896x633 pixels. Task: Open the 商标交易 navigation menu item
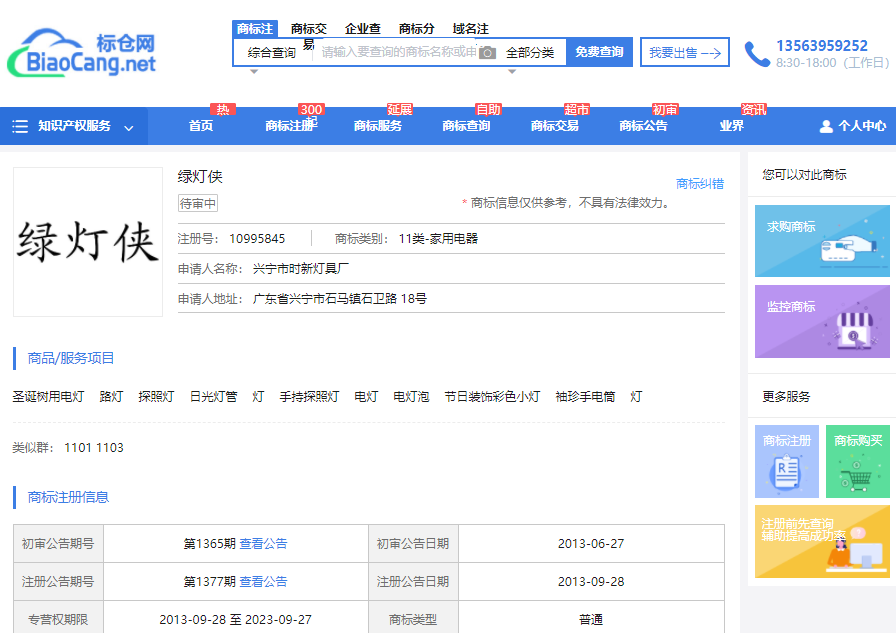[x=554, y=126]
